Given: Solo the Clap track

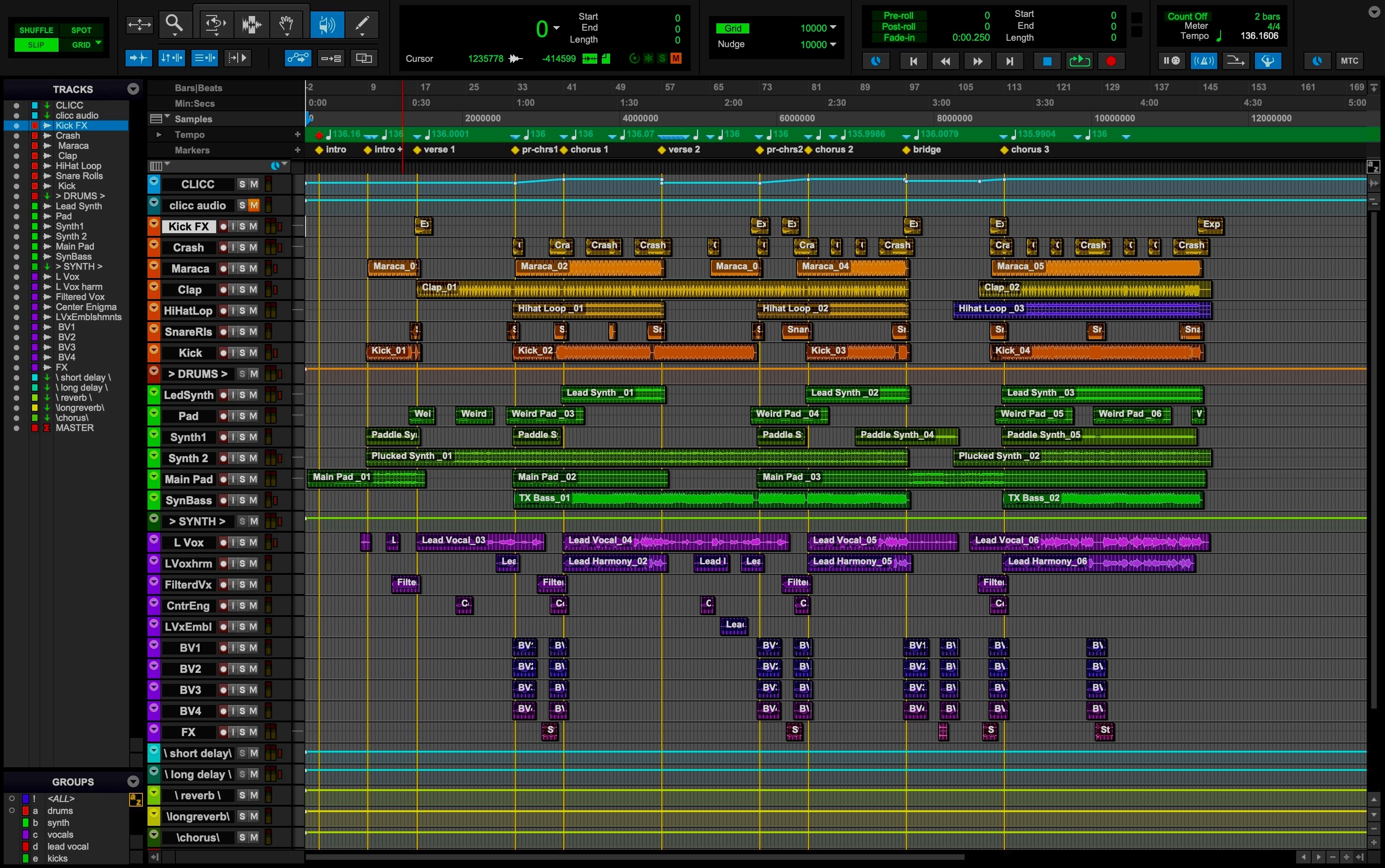Looking at the screenshot, I should 242,290.
